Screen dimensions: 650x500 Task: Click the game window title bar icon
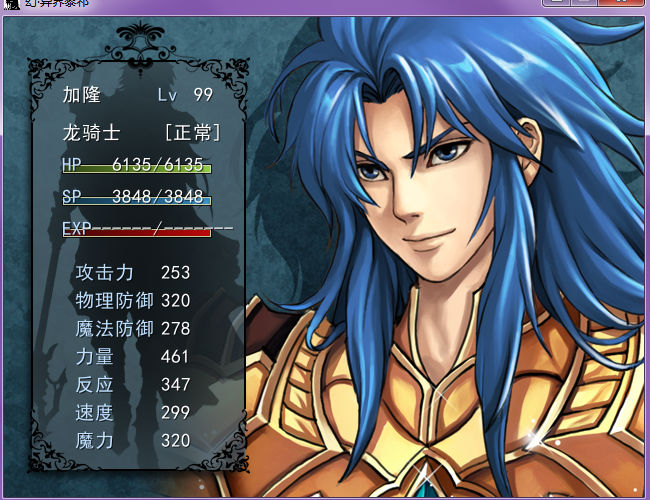[11, 4]
